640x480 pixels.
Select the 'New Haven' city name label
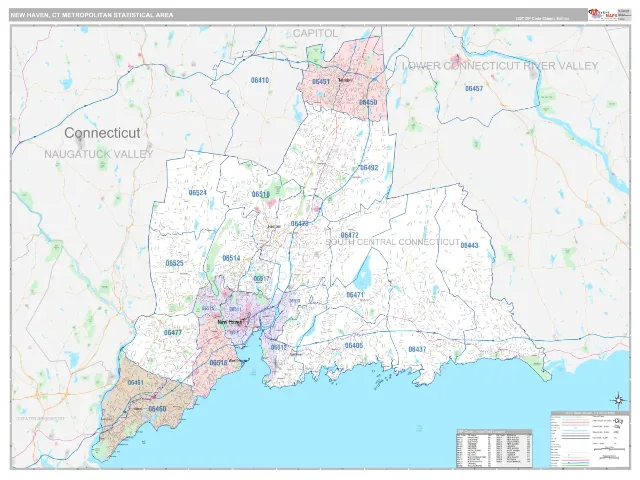click(230, 322)
